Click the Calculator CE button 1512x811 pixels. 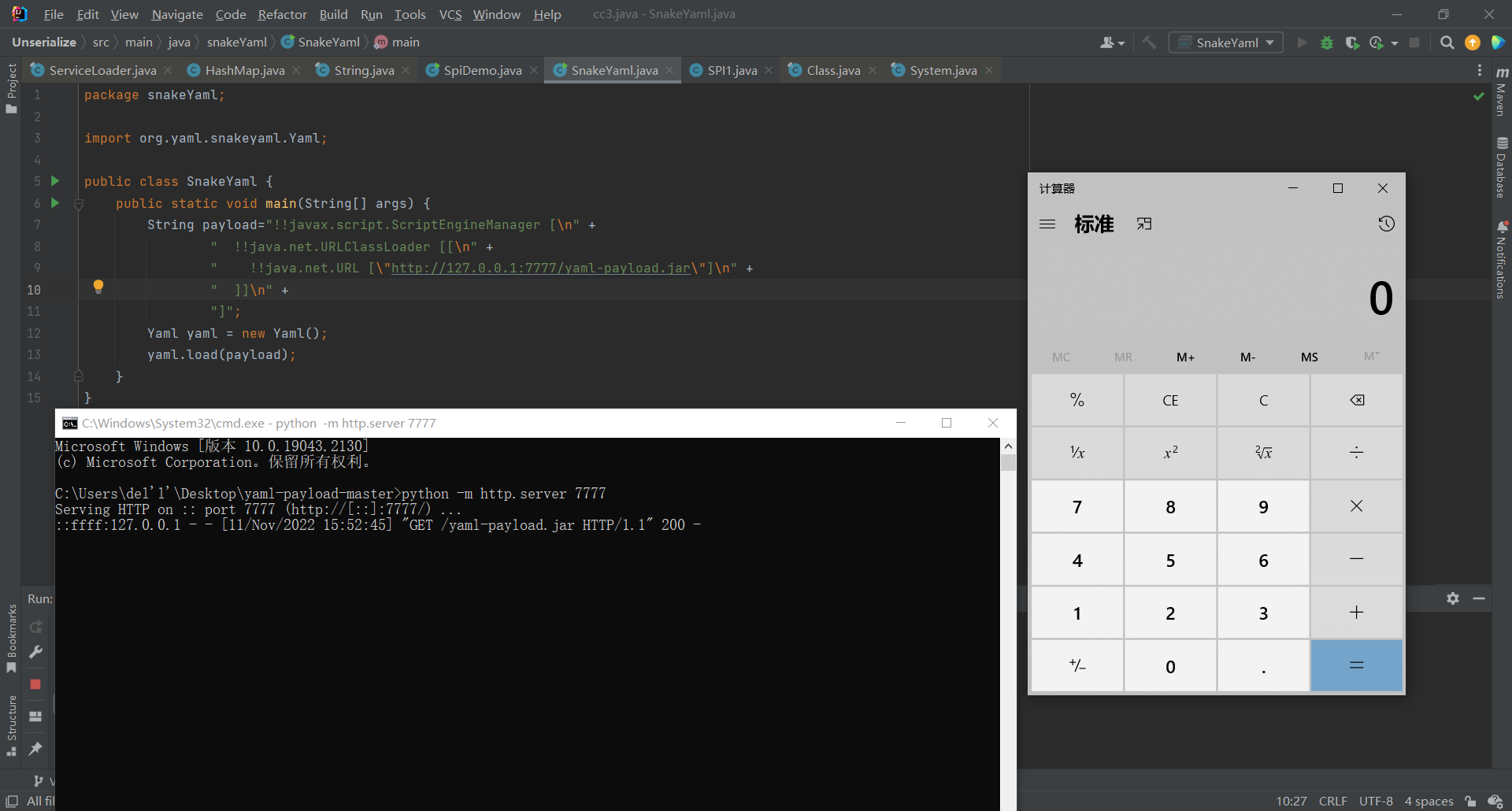click(1170, 400)
